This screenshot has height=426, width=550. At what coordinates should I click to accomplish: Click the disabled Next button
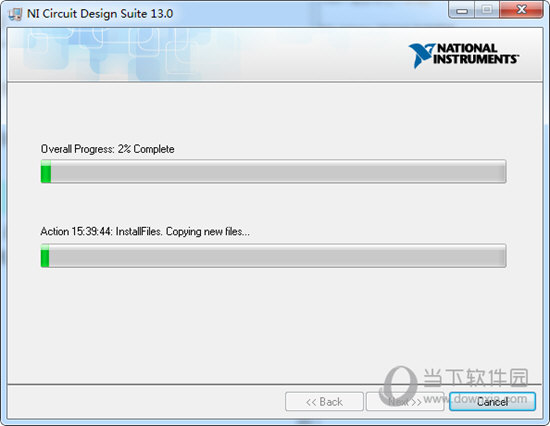405,401
